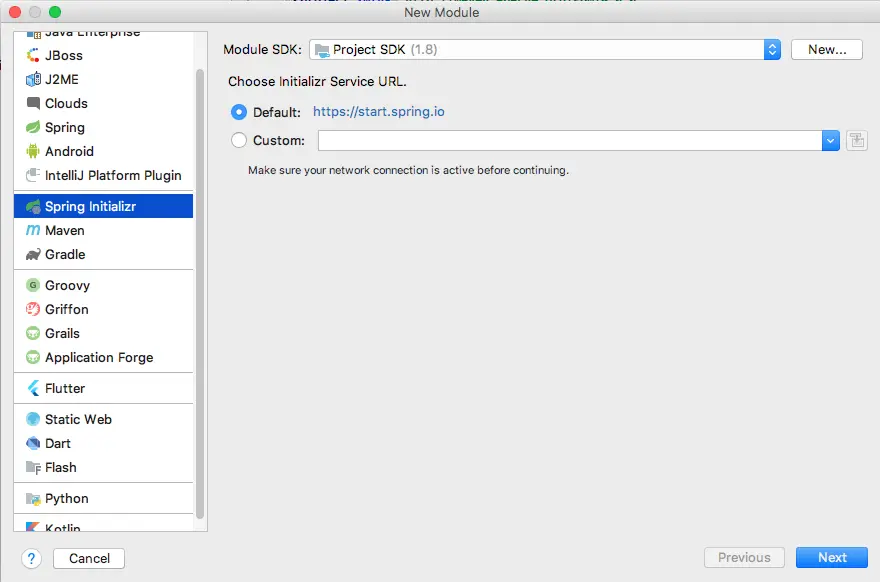Viewport: 880px width, 582px height.
Task: Click the Spring Initializr icon
Action: [33, 207]
